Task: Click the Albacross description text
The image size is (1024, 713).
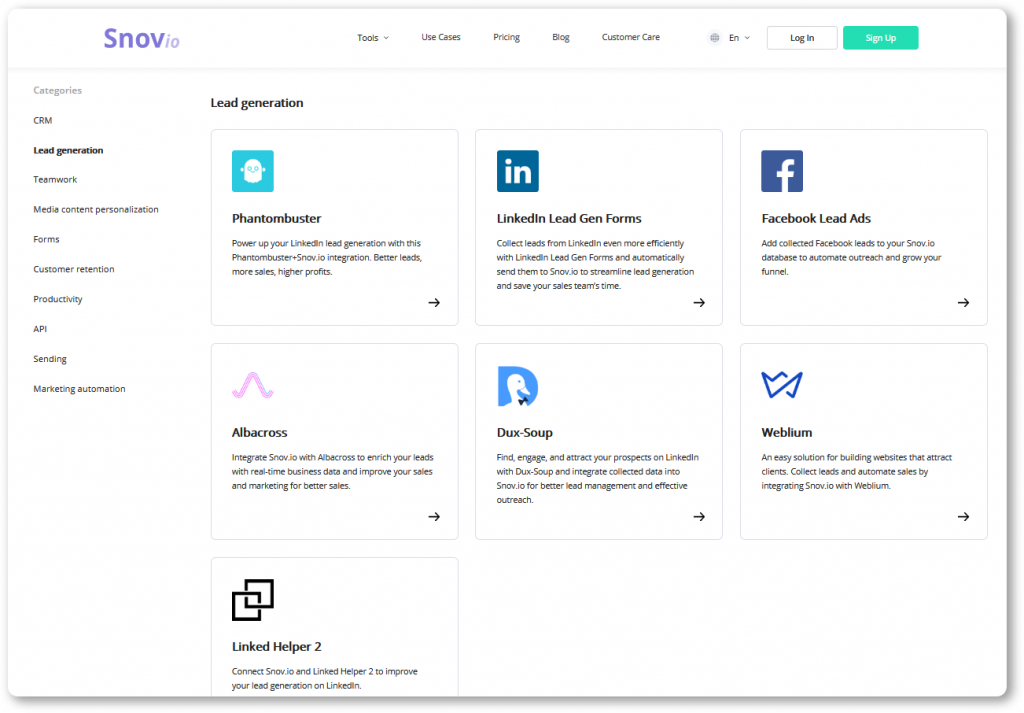Action: (332, 471)
